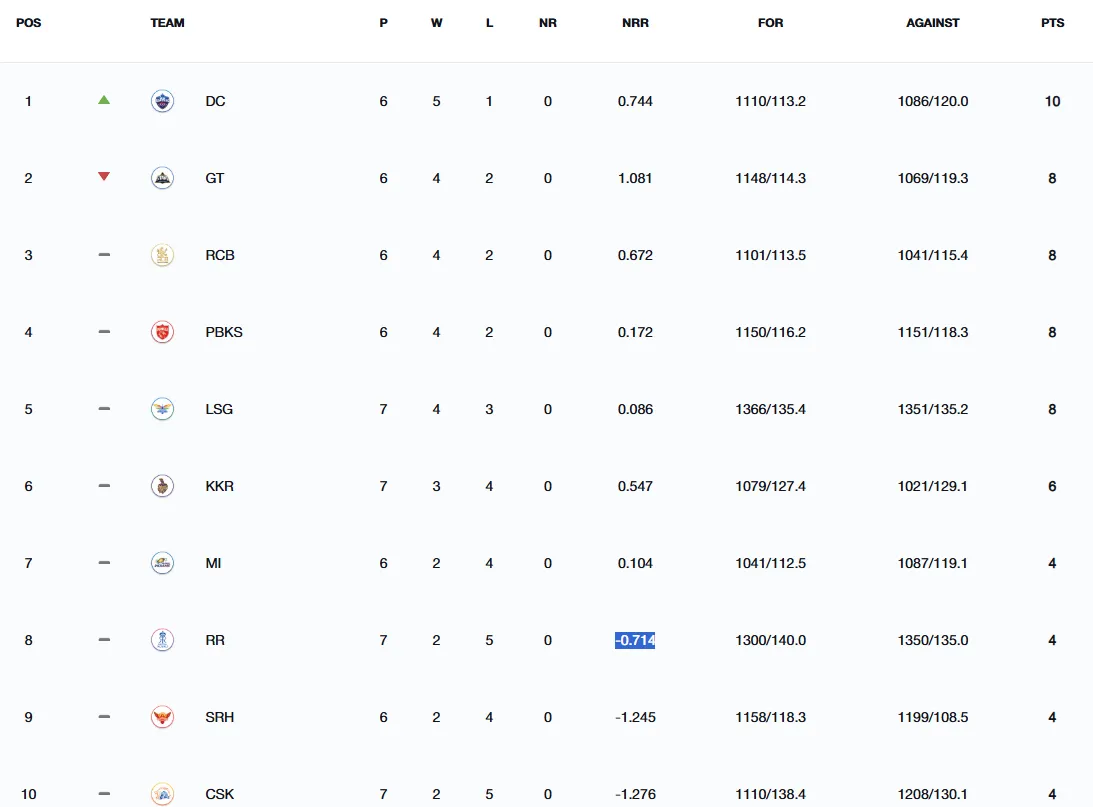Click the NRR column header

click(x=635, y=23)
